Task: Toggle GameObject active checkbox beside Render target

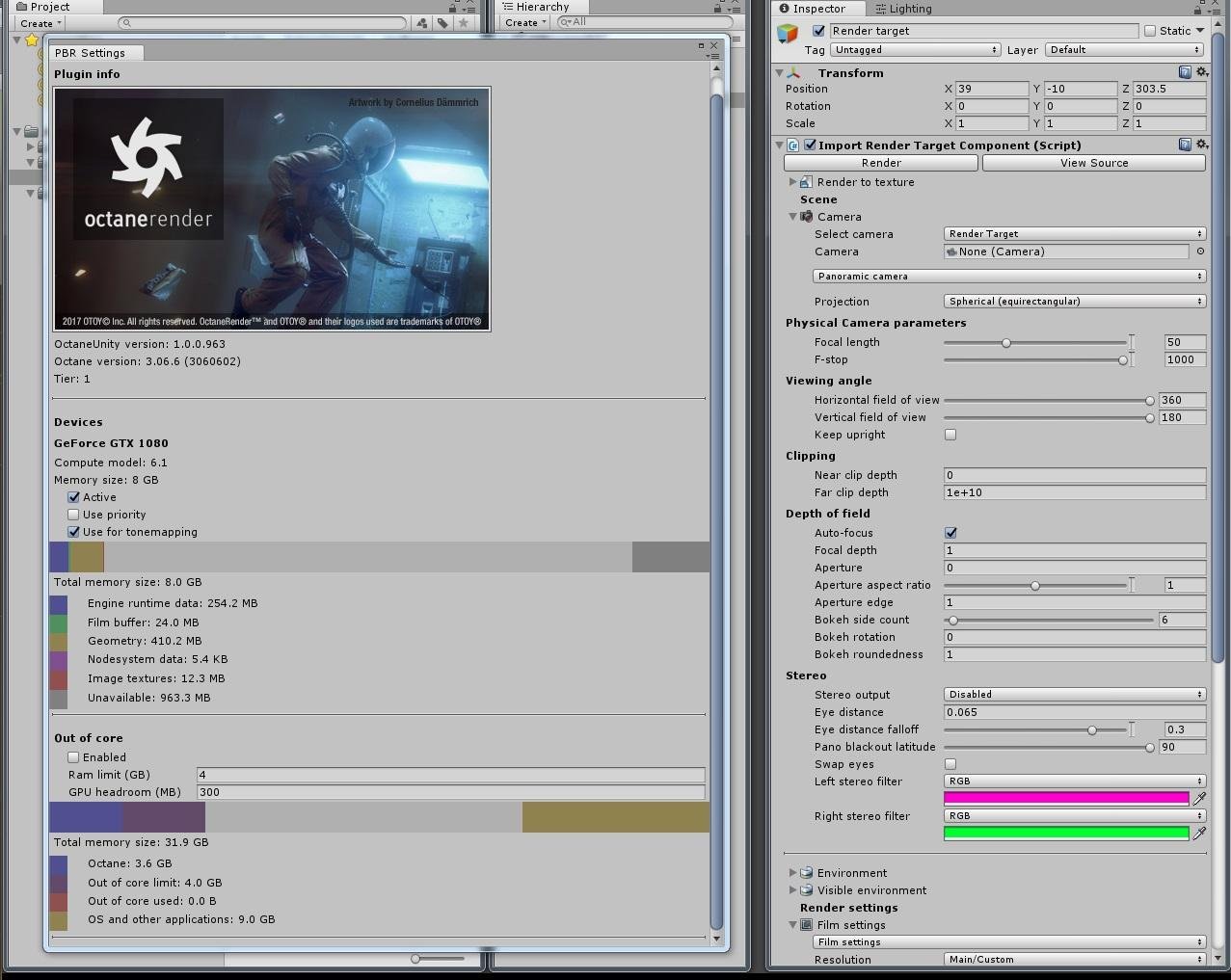Action: point(819,31)
